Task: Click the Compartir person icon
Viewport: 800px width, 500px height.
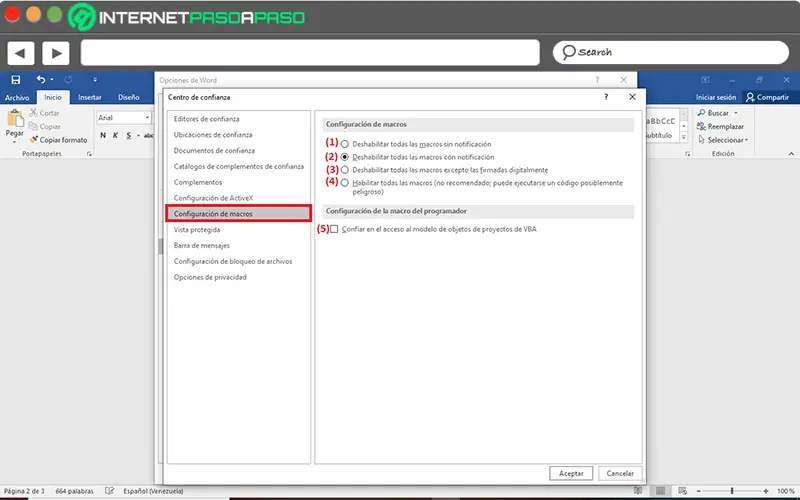Action: click(749, 97)
